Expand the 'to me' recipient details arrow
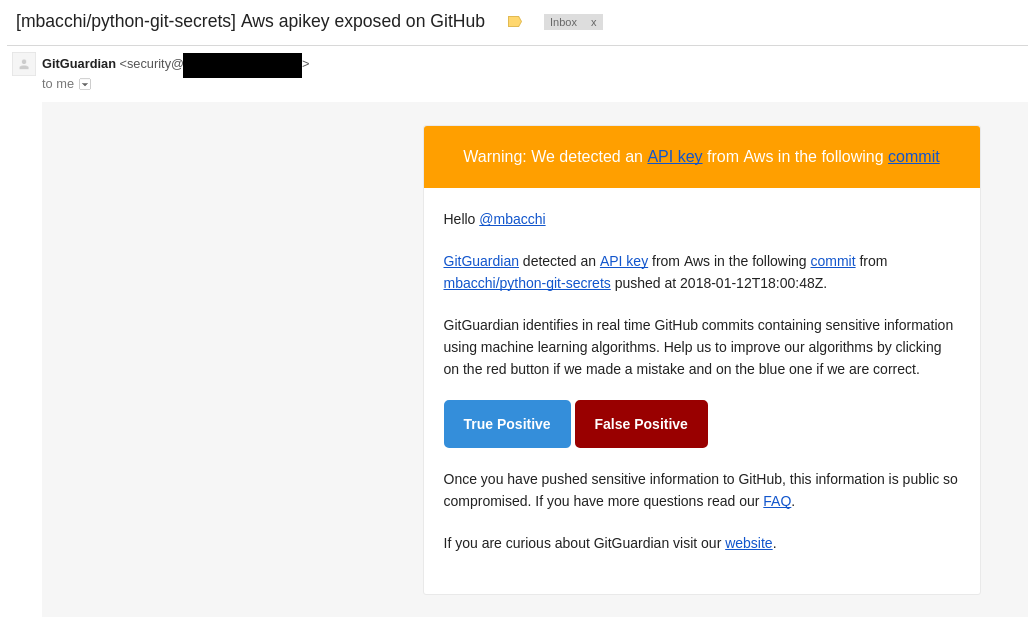Viewport: 1028px width, 617px height. [x=85, y=84]
